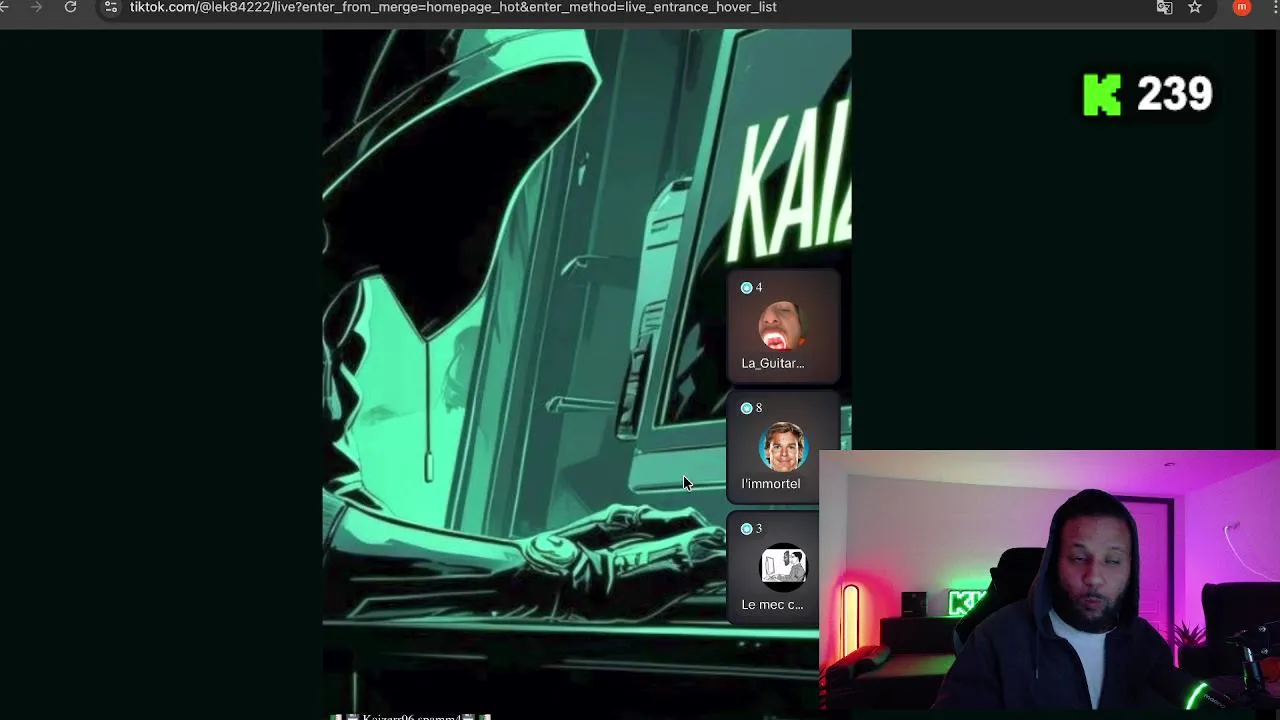The height and width of the screenshot is (720, 1280).
Task: Click the green Kick logo
Action: [1103, 95]
